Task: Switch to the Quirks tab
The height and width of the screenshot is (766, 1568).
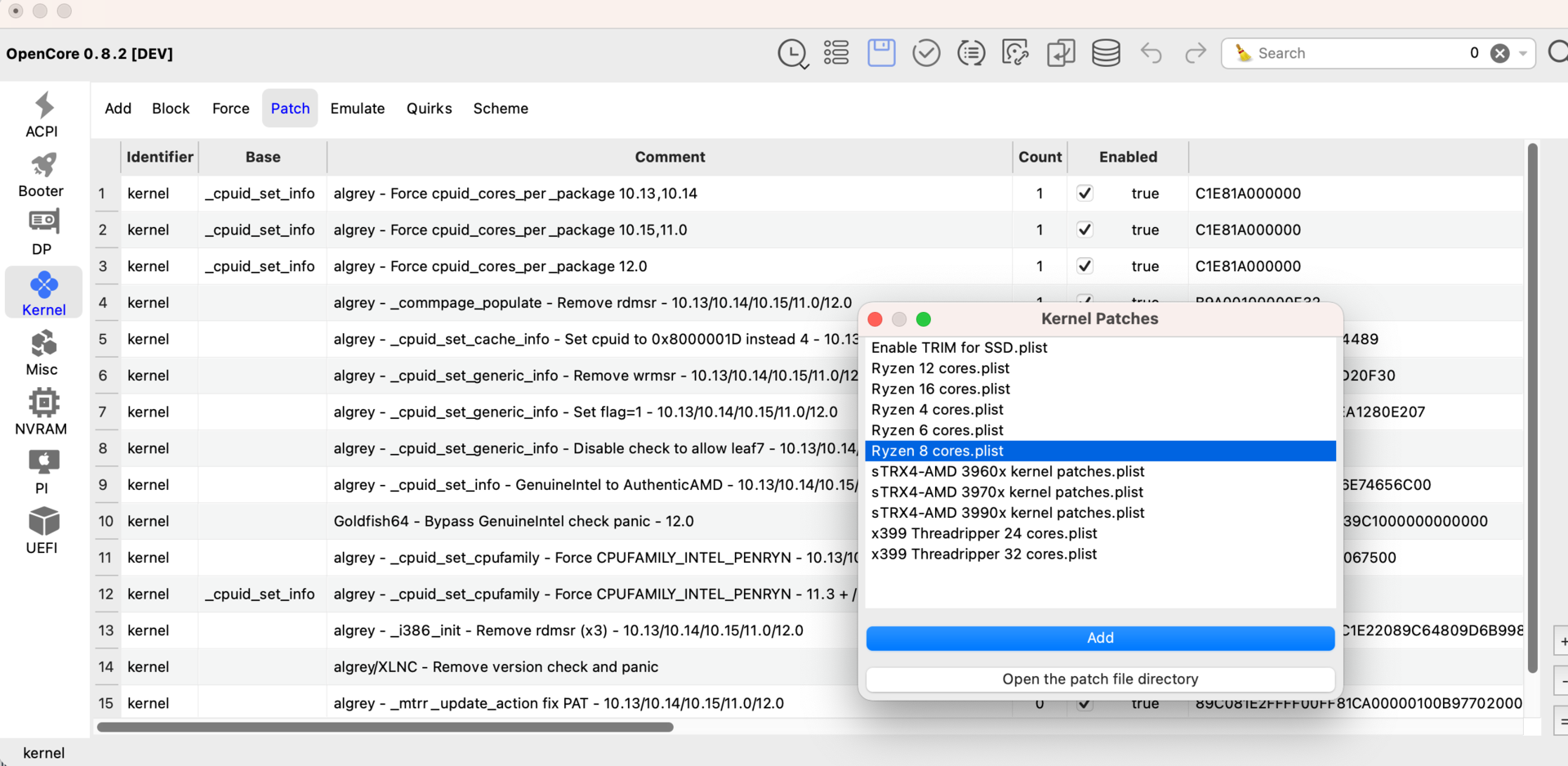Action: click(x=429, y=109)
